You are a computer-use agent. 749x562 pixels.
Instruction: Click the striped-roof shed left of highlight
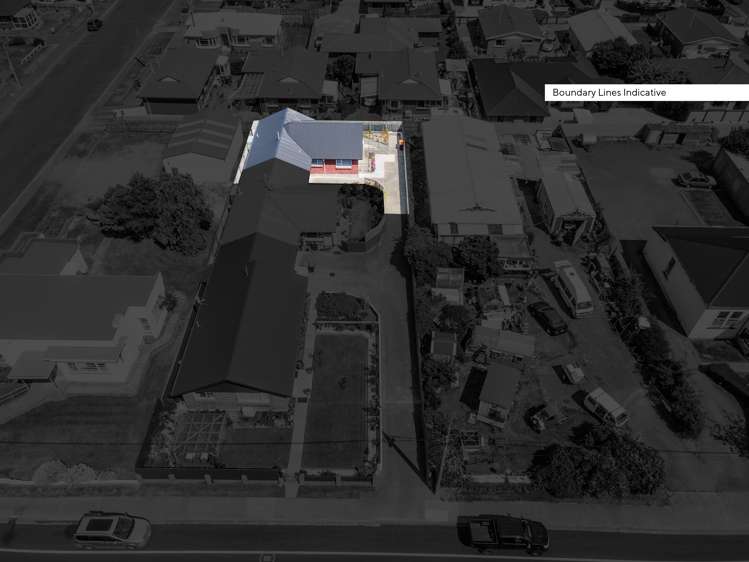coord(201,147)
